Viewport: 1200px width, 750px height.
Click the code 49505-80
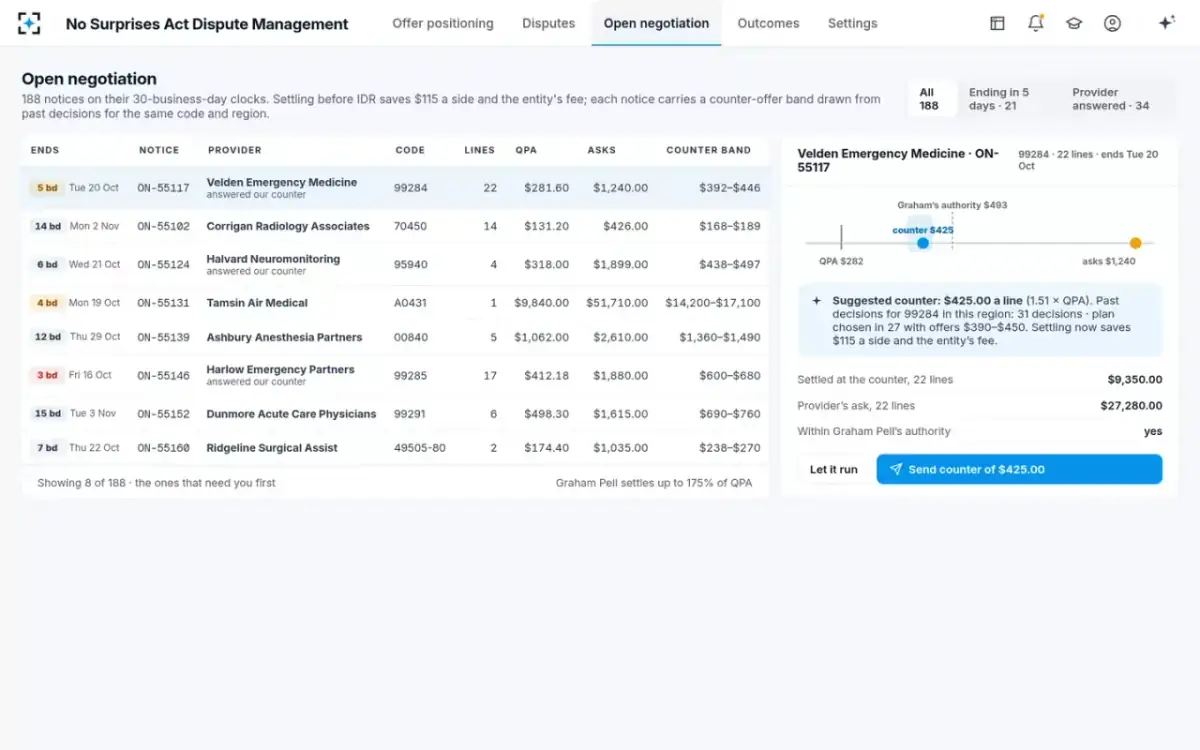tap(420, 448)
